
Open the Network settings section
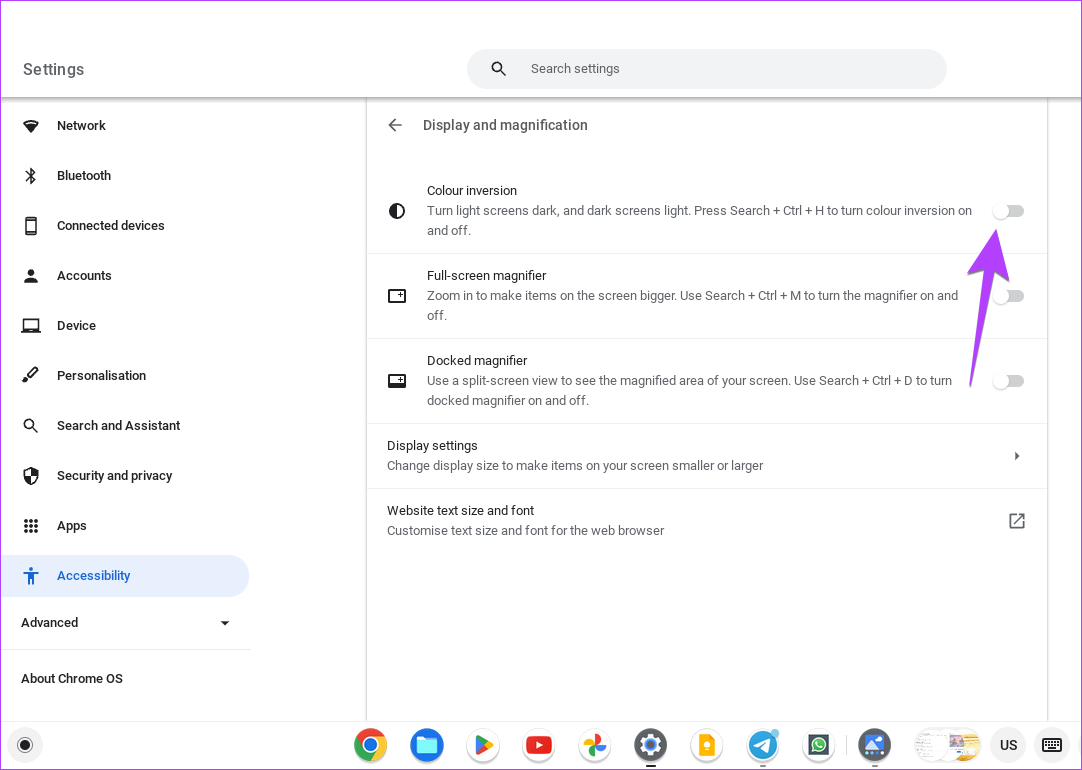pyautogui.click(x=81, y=125)
